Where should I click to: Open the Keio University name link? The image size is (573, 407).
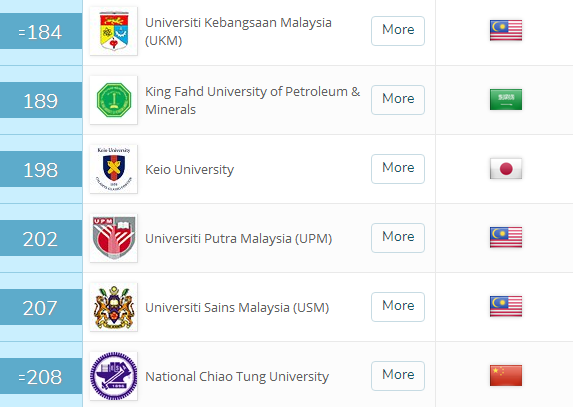pos(189,170)
